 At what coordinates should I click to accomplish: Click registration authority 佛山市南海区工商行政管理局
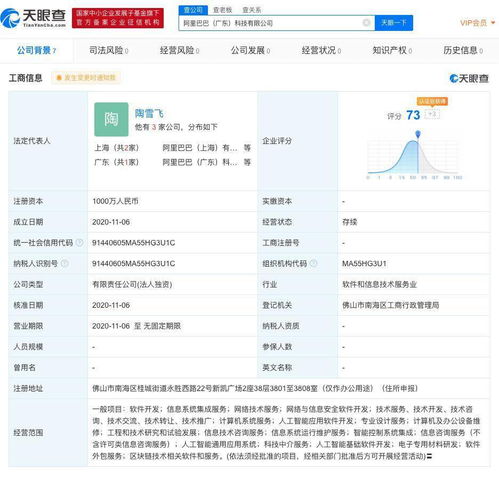[390, 305]
